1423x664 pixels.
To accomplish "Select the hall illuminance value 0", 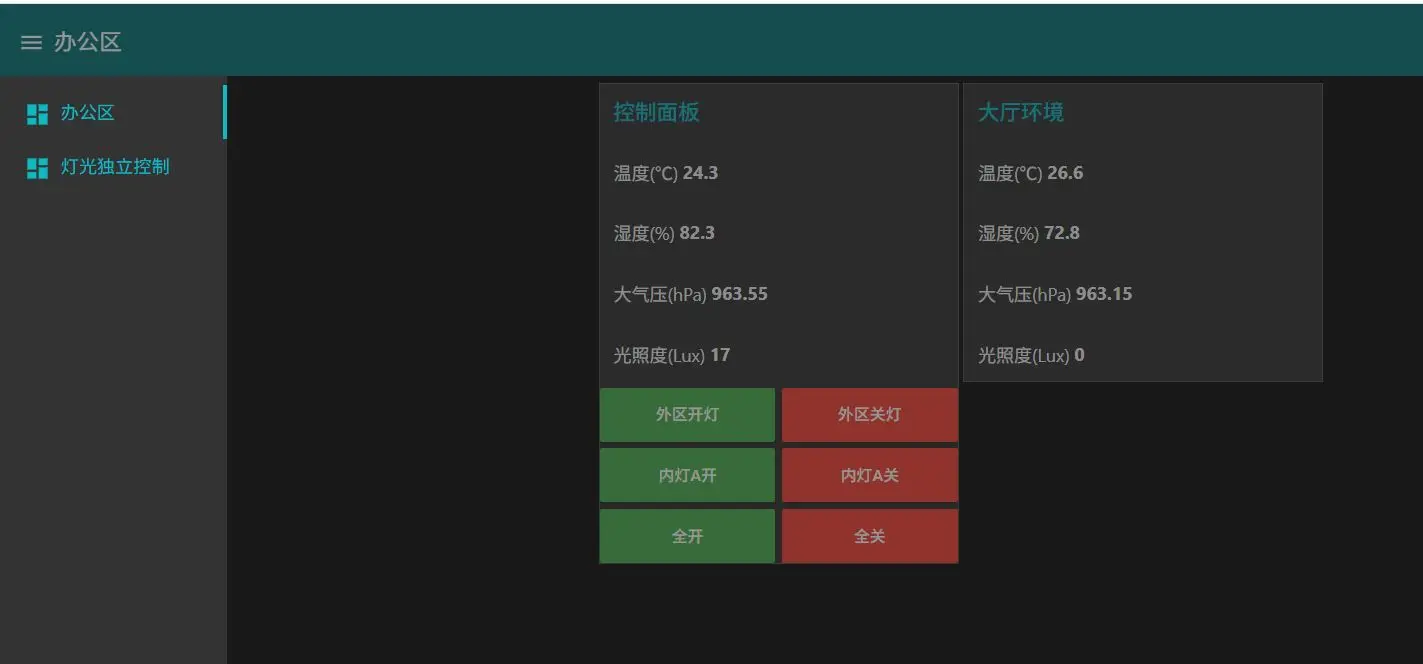I will 1080,355.
